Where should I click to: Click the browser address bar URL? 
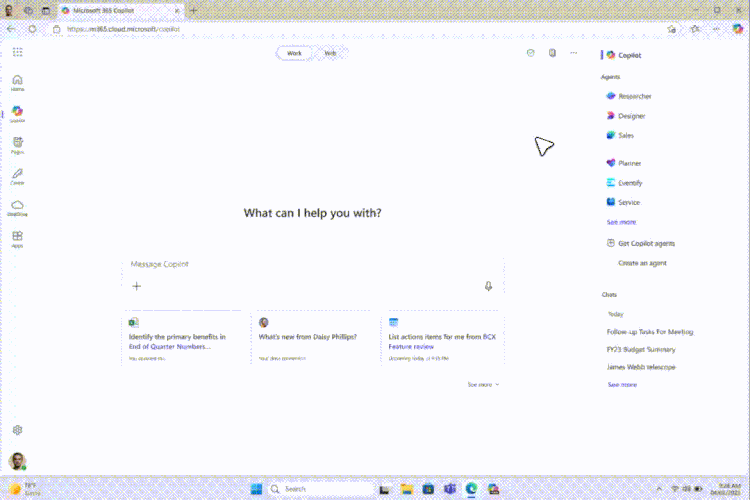[x=123, y=29]
